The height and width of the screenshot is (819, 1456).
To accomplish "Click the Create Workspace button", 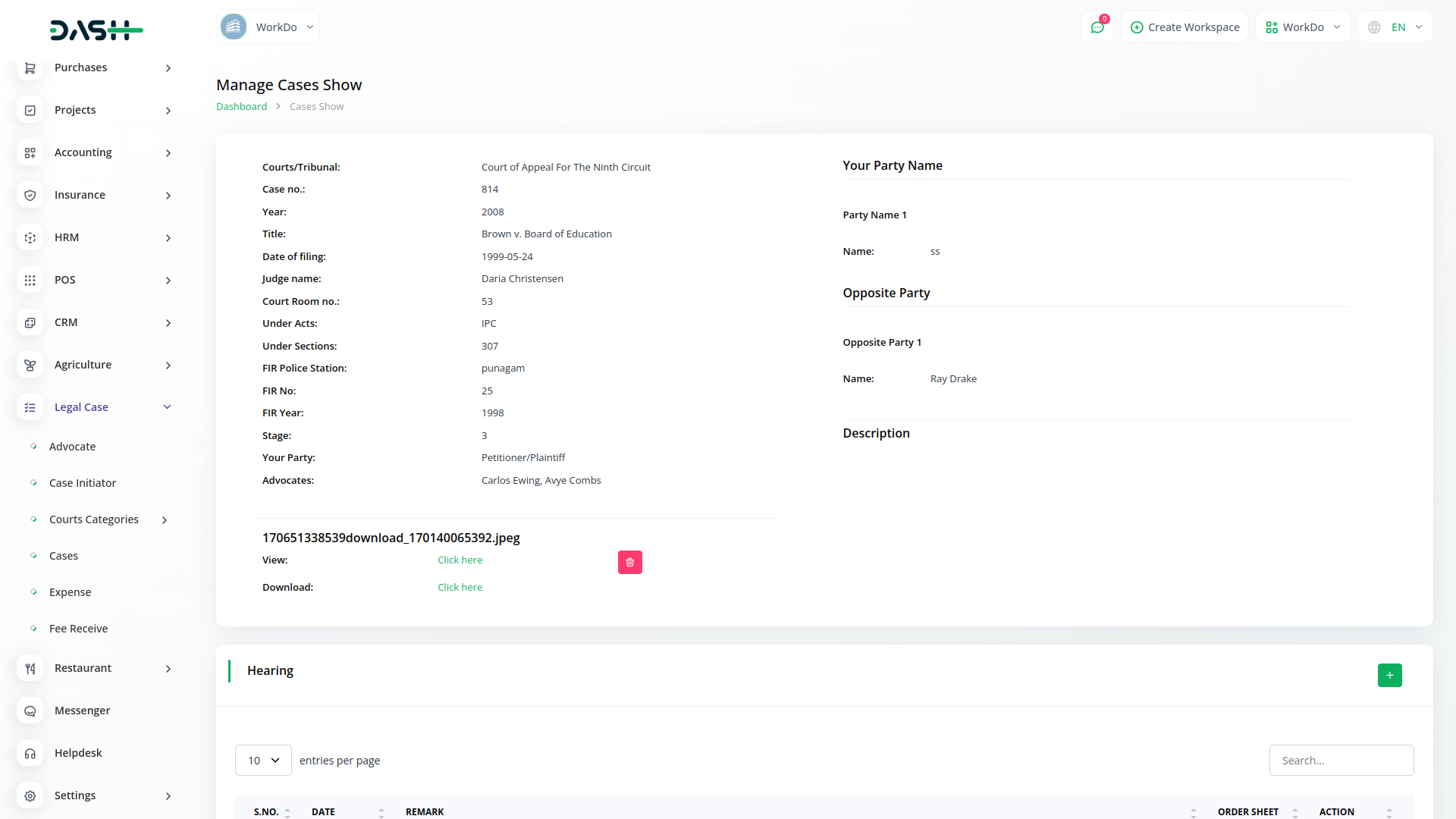I will pos(1185,27).
